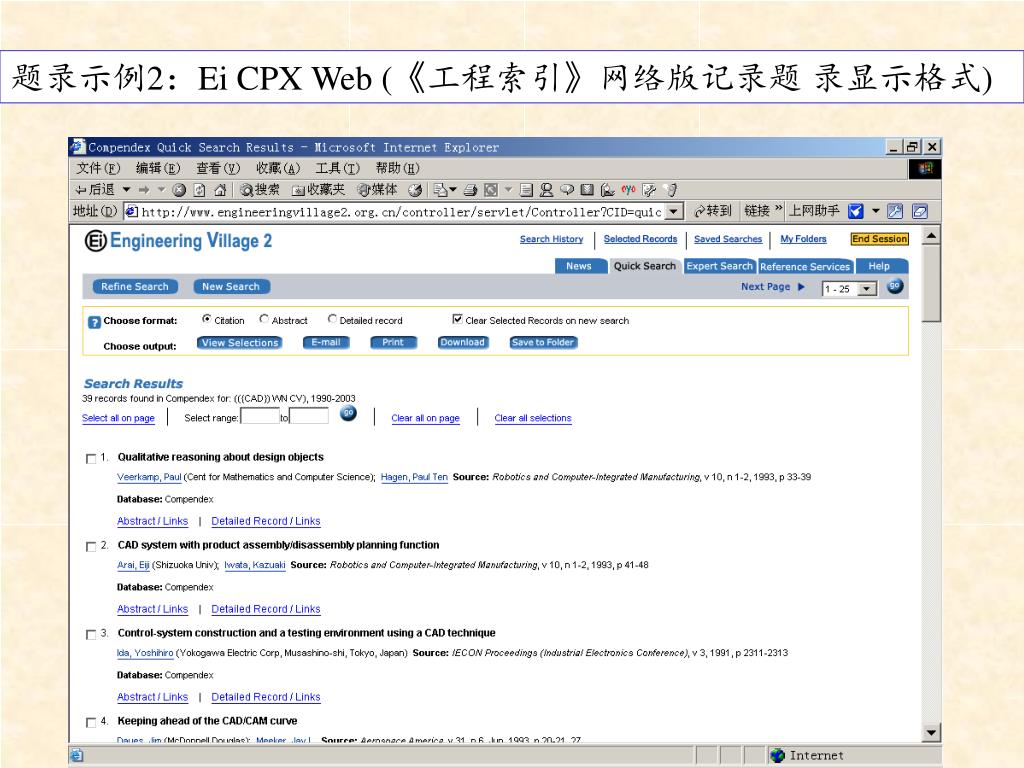Open the Favorites (收藏夹) toolbar button
This screenshot has width=1024, height=768.
click(318, 190)
